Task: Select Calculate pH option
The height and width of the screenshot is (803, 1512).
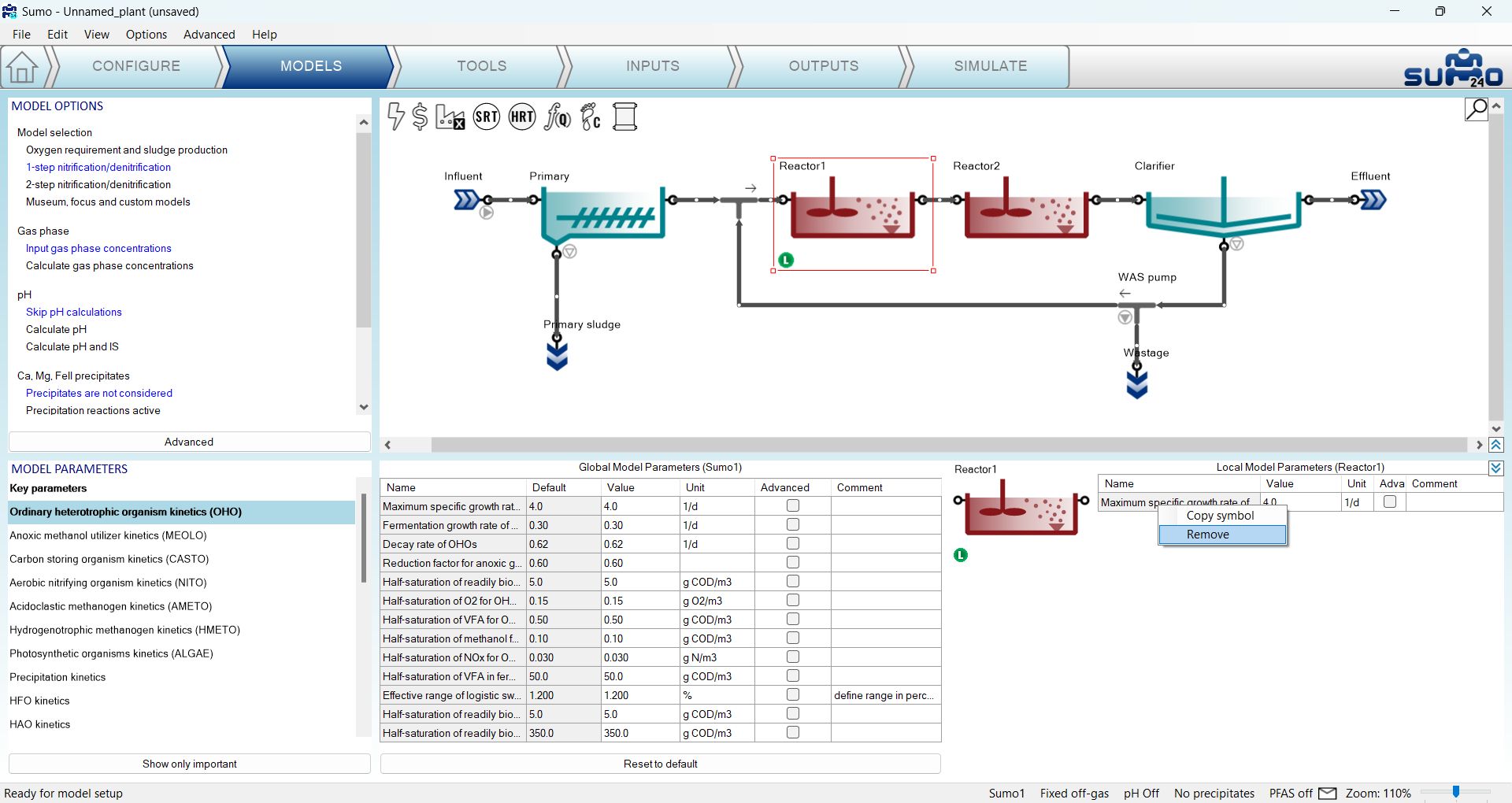Action: pos(57,329)
